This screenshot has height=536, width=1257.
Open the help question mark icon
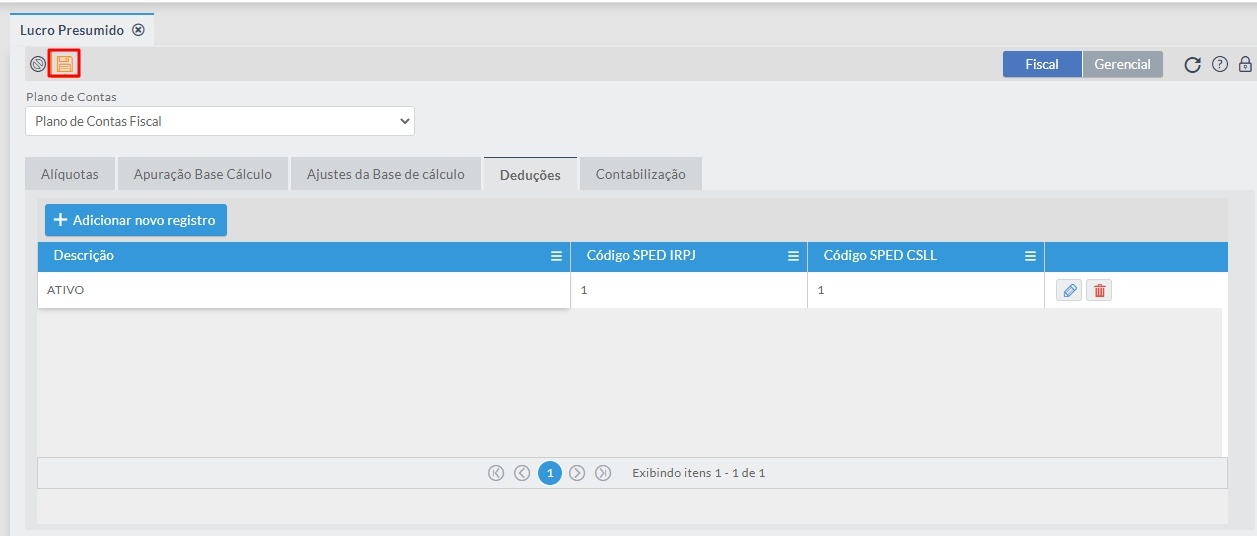tap(1219, 65)
